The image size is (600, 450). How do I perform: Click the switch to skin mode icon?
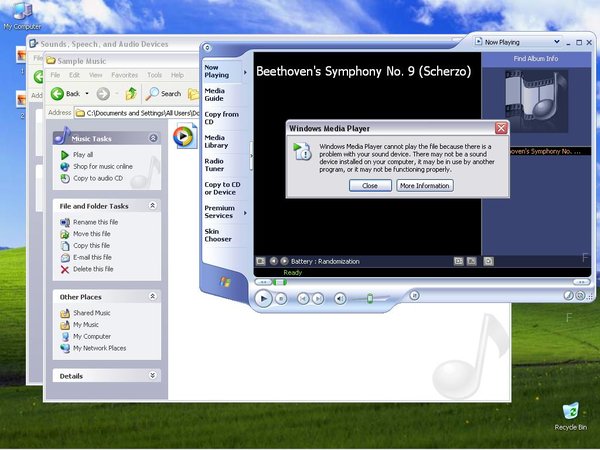(x=580, y=295)
